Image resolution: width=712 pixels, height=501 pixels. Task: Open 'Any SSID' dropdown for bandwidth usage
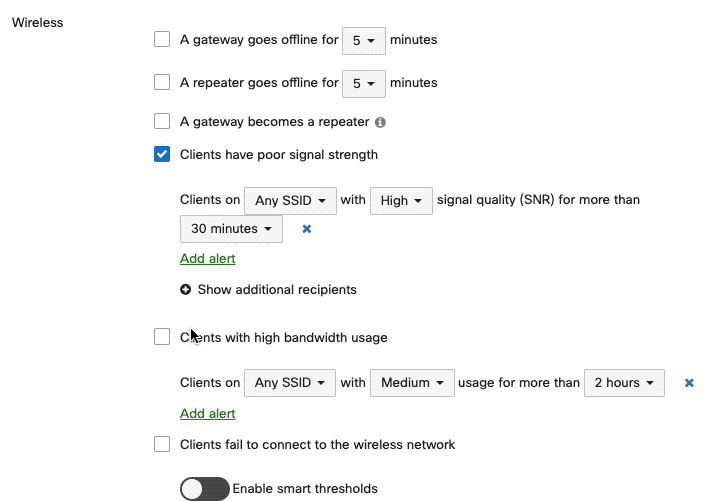[x=290, y=383]
